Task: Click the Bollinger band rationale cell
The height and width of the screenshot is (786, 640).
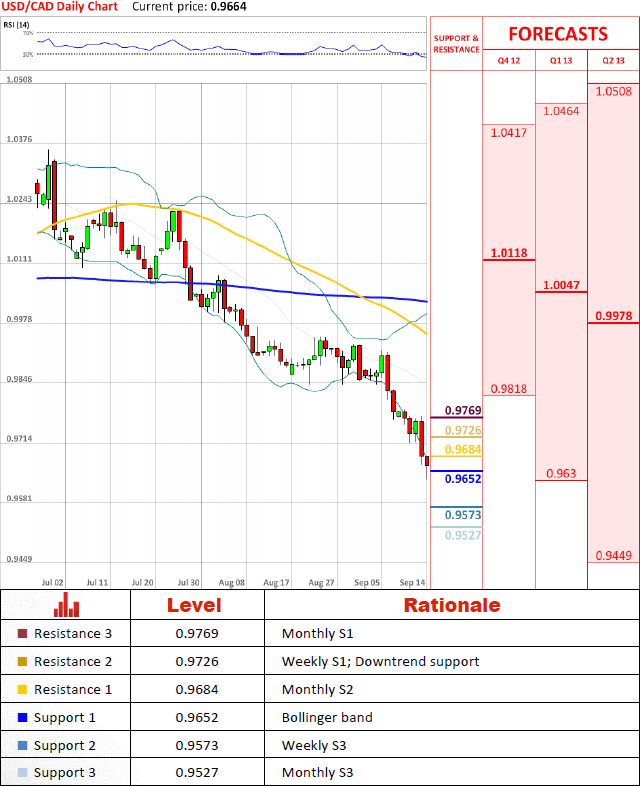Action: click(326, 717)
